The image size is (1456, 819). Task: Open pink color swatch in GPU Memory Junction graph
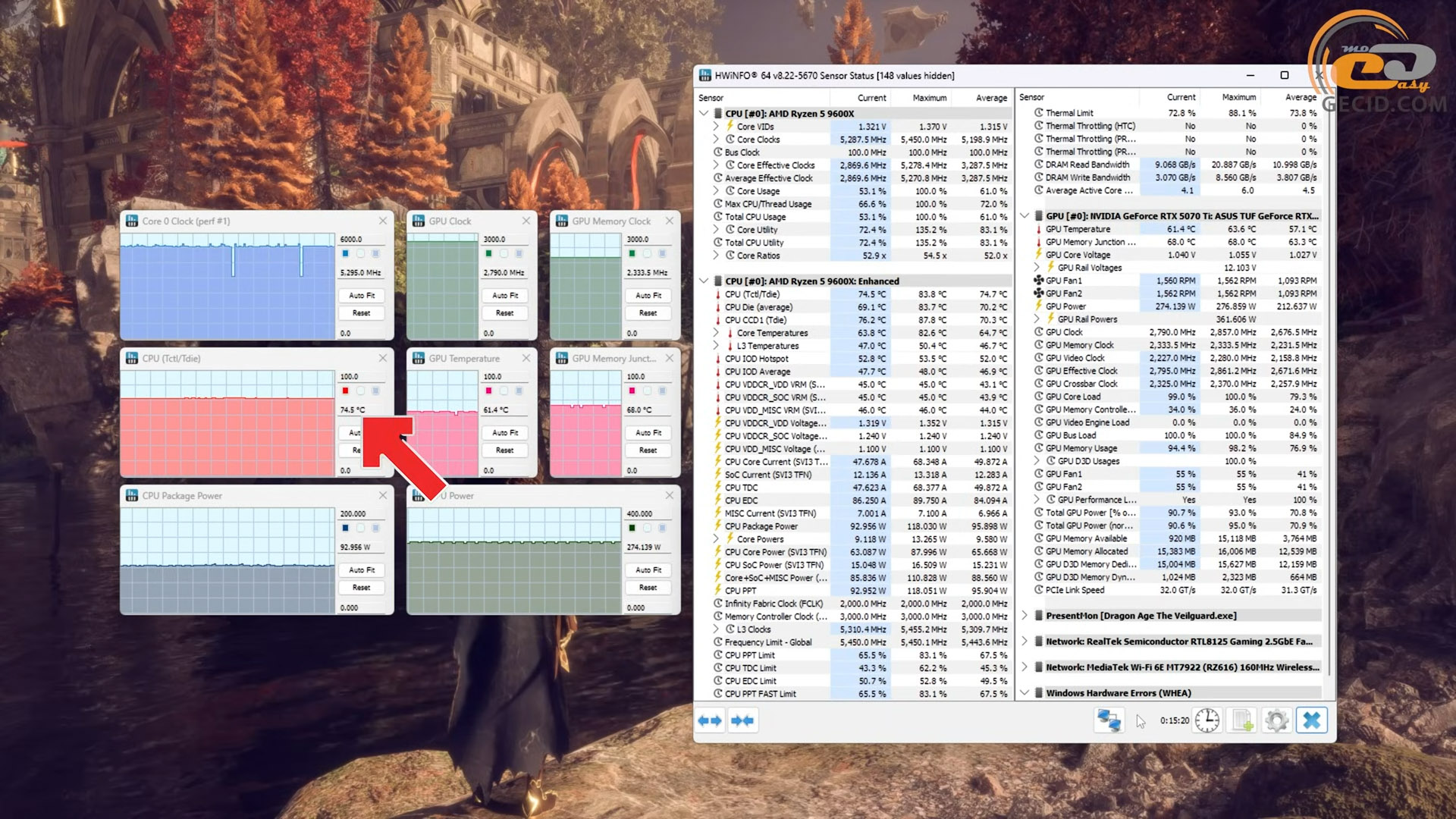point(632,391)
